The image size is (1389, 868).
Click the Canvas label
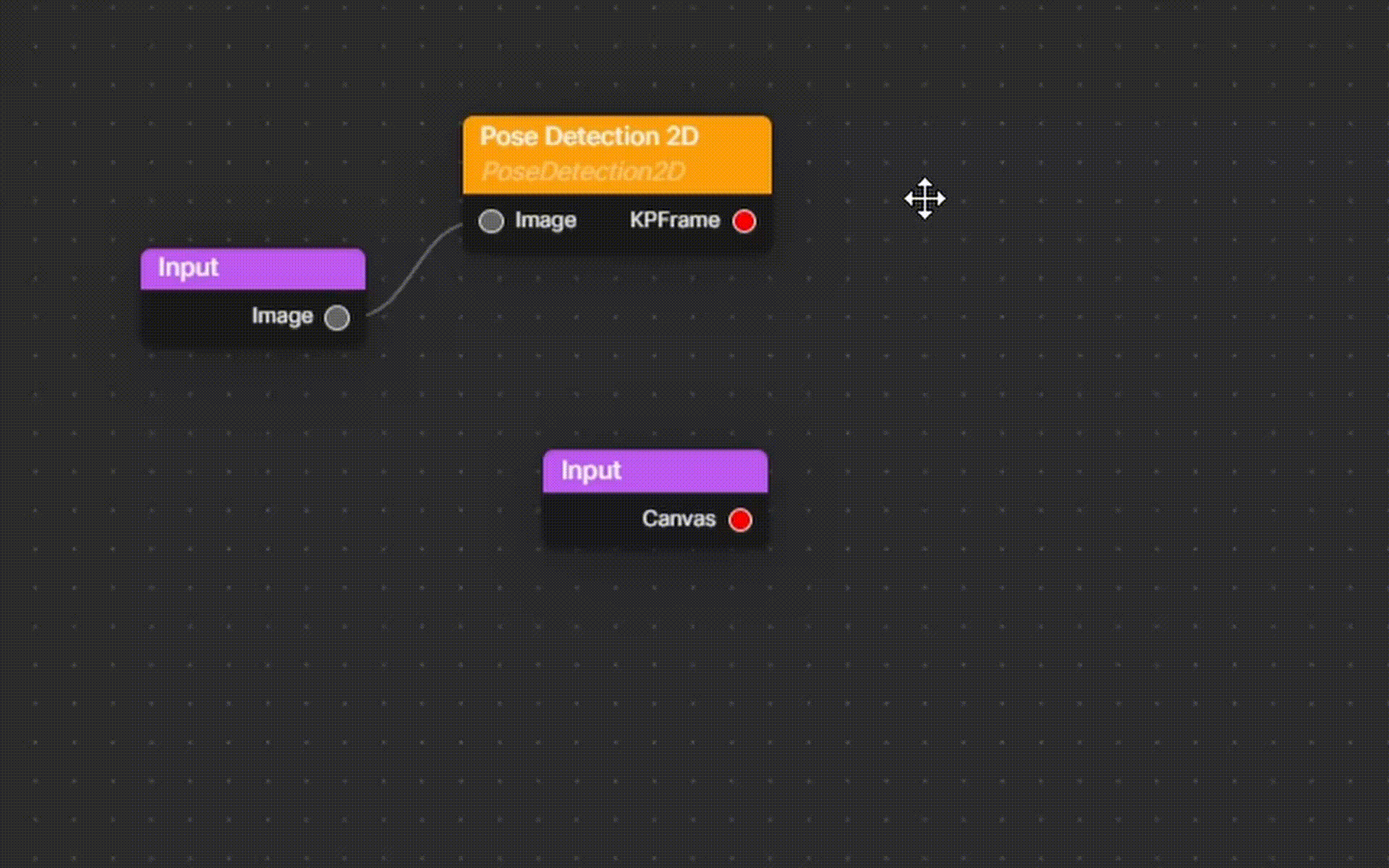[679, 519]
